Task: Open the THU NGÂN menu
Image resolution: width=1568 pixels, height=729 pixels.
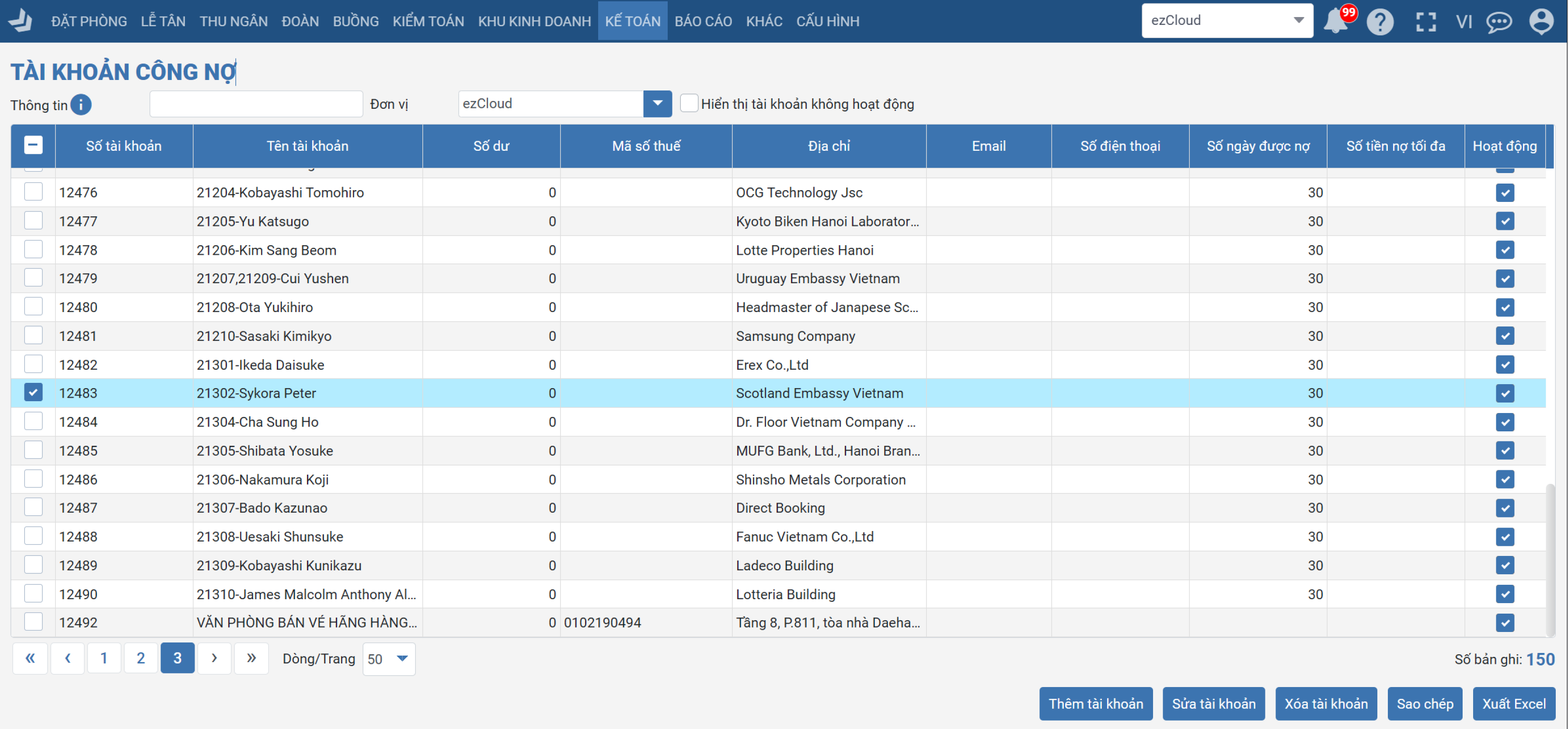Action: point(234,21)
